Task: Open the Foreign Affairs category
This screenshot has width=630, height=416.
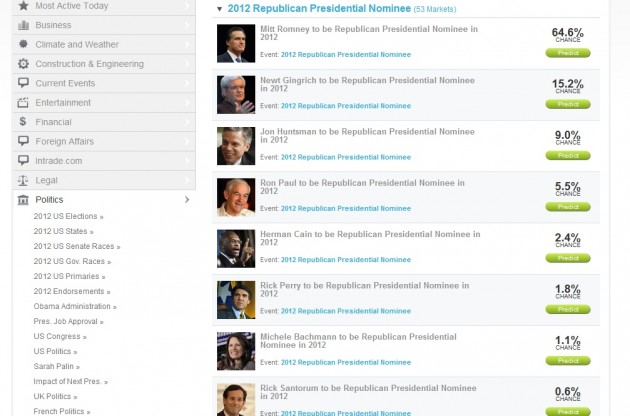Action: pos(64,141)
